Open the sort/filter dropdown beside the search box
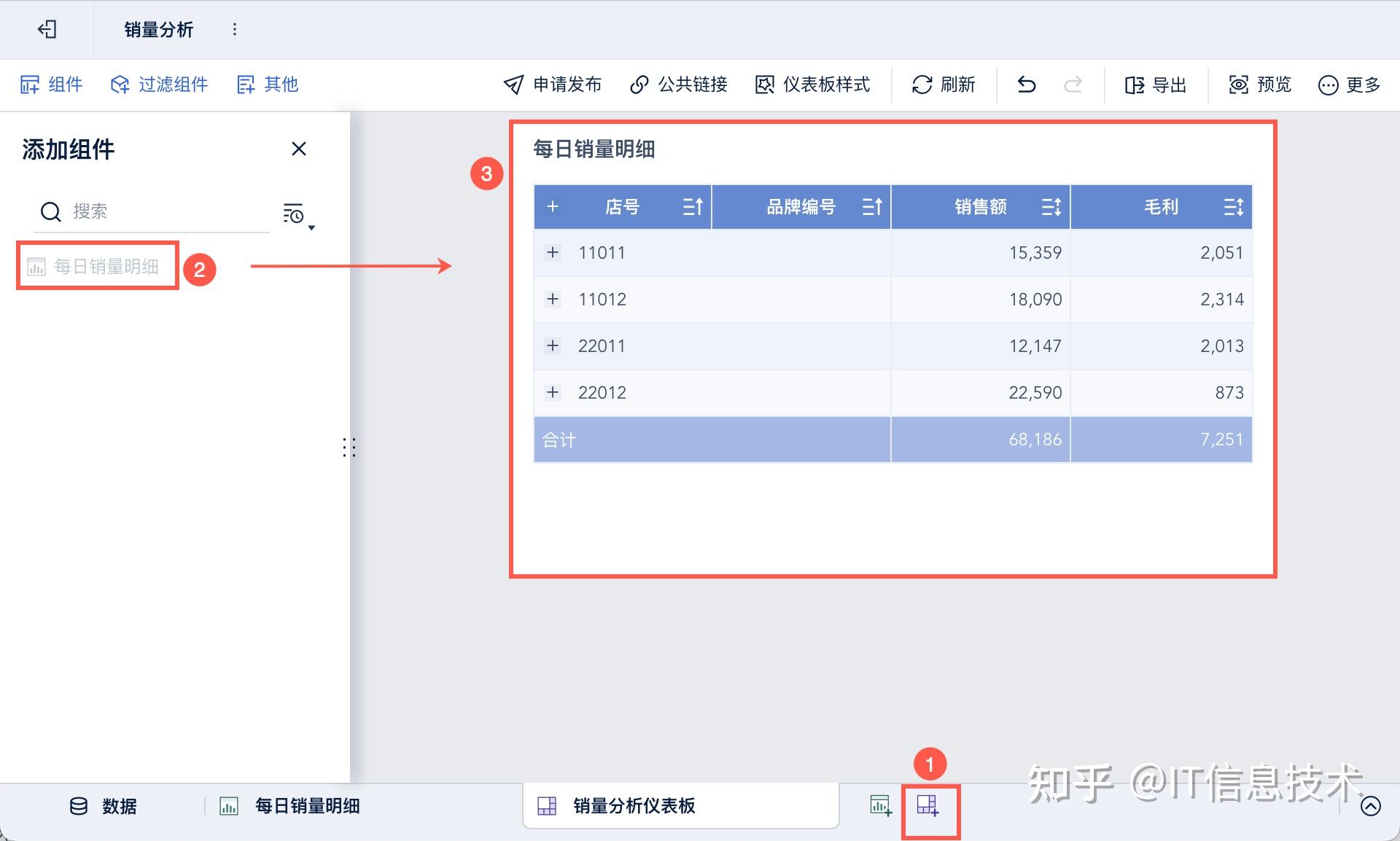 pos(297,215)
